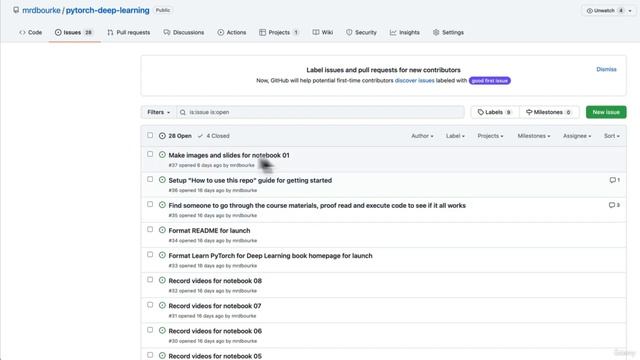Click the open-issue icon for the Setup guide issue
640x360 pixels.
pos(162,180)
